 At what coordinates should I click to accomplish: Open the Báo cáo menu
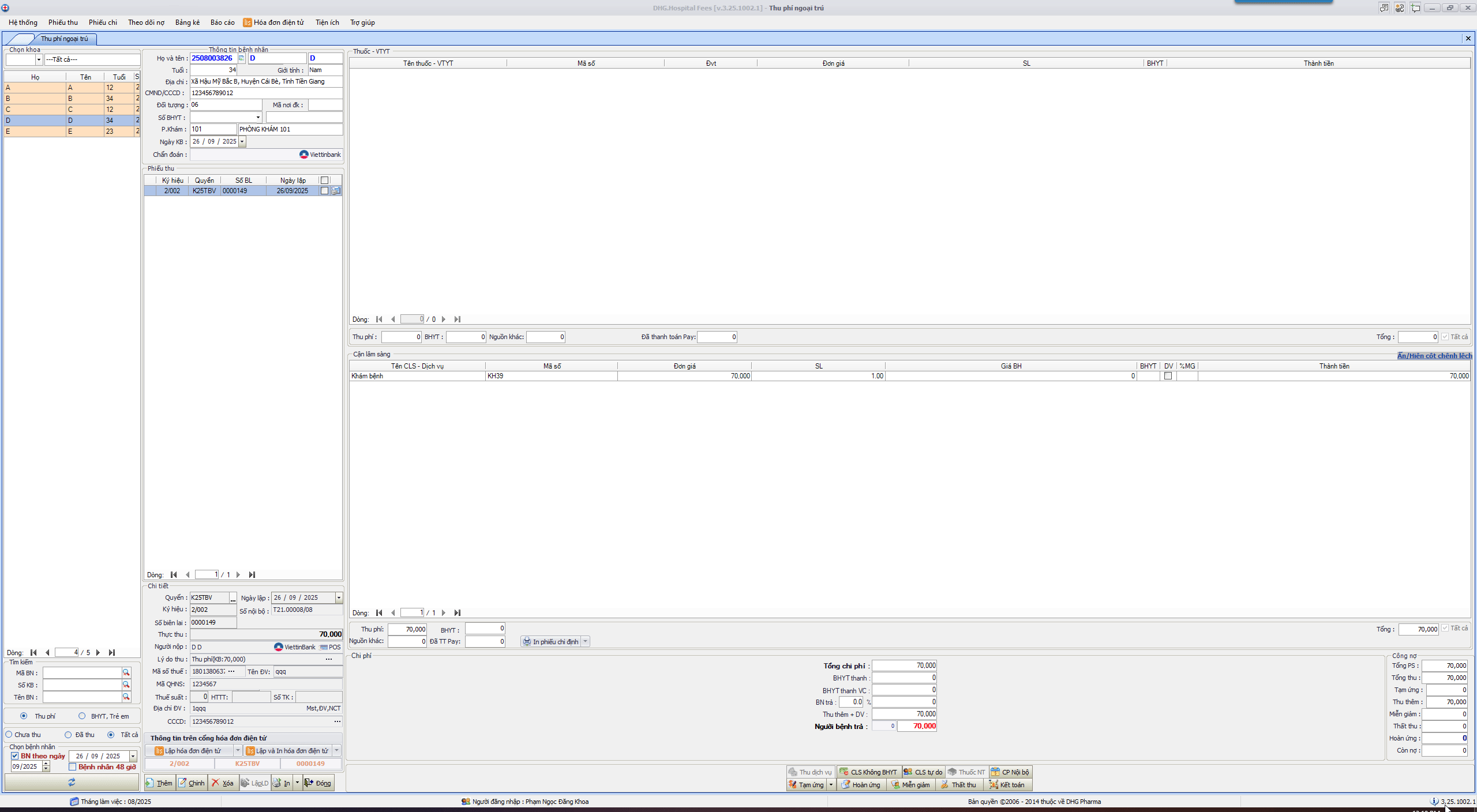click(x=222, y=22)
